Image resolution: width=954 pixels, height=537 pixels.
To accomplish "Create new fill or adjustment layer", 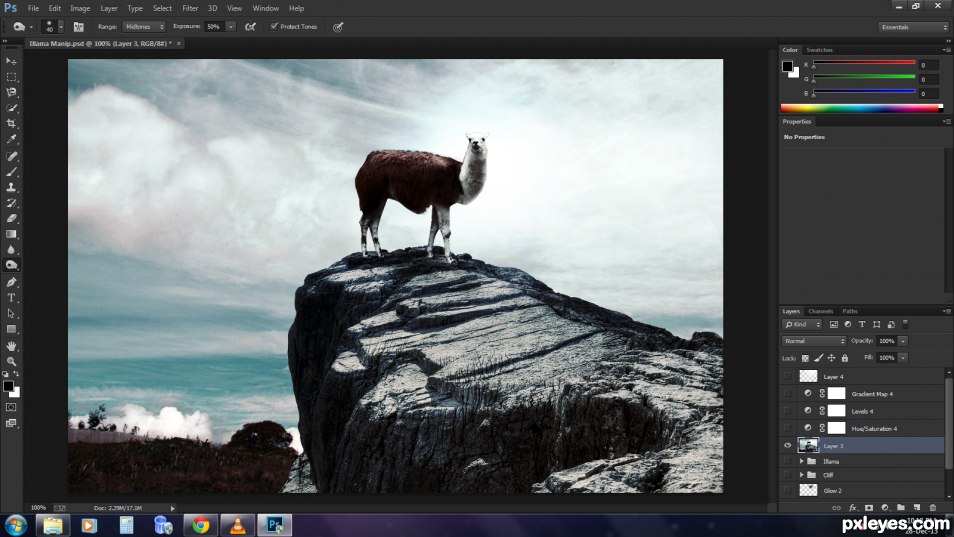I will 885,508.
